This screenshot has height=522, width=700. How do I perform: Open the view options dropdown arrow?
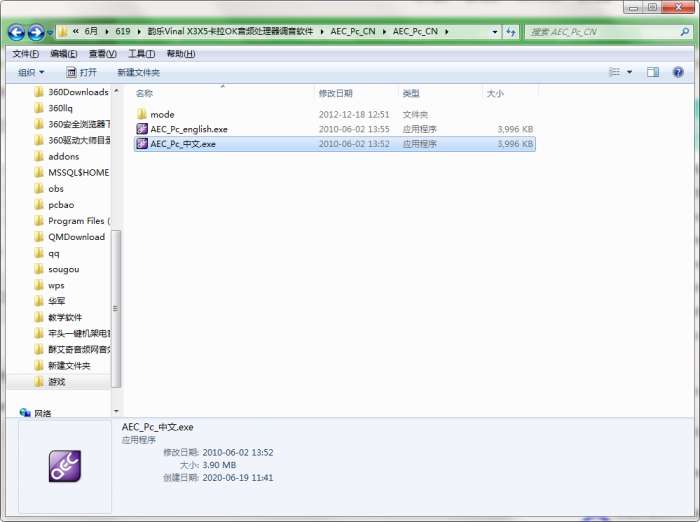pos(629,72)
